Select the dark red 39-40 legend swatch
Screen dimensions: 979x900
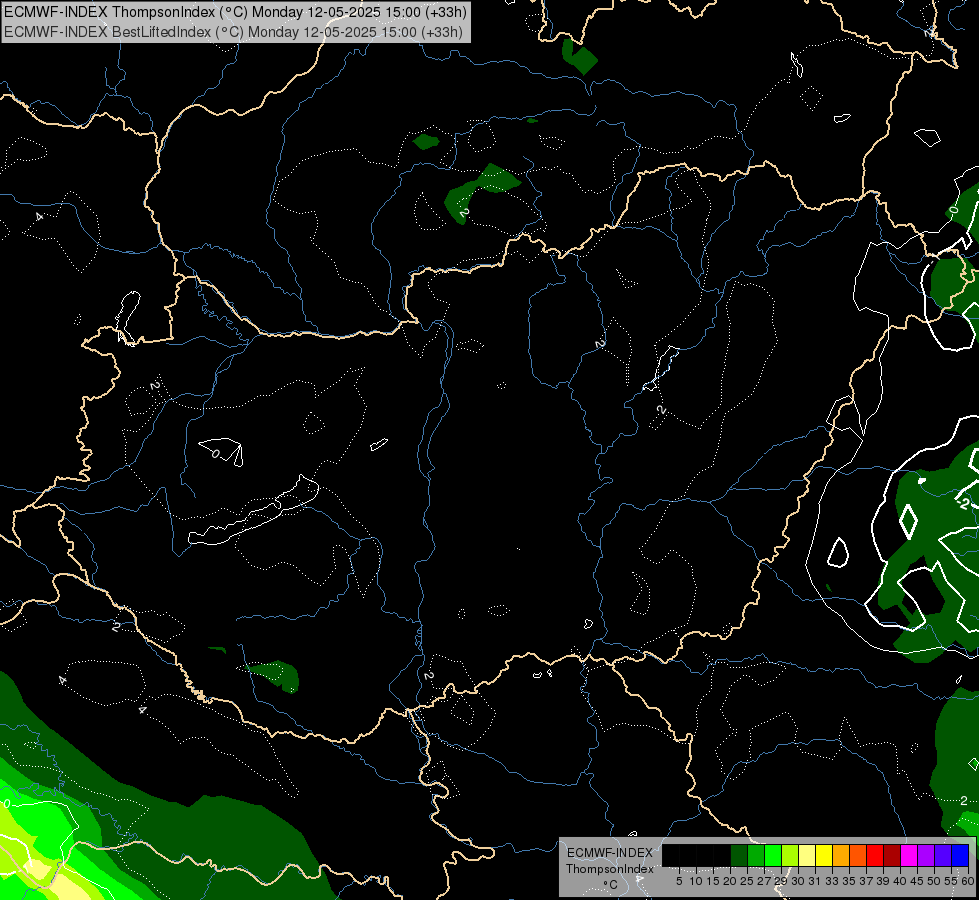click(x=892, y=855)
